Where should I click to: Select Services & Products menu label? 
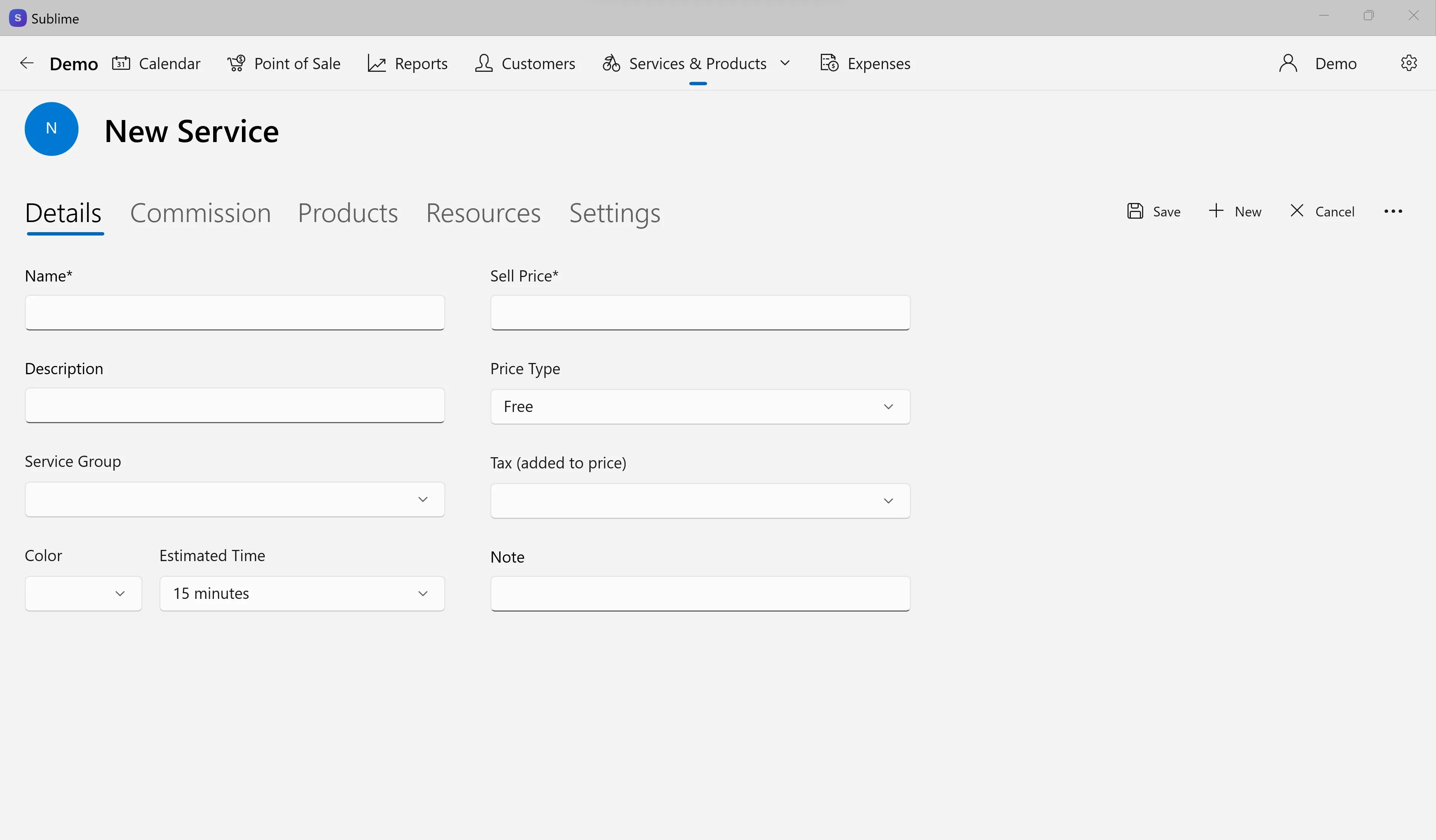tap(697, 63)
